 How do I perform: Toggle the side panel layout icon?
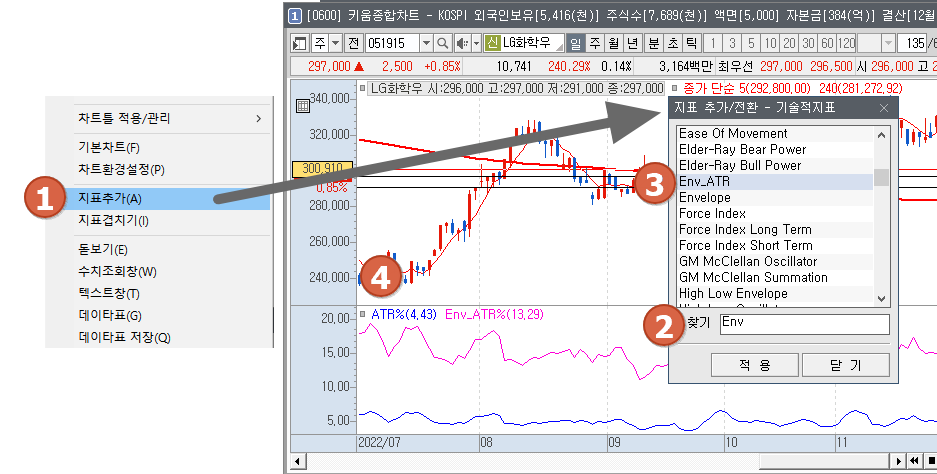tap(299, 43)
